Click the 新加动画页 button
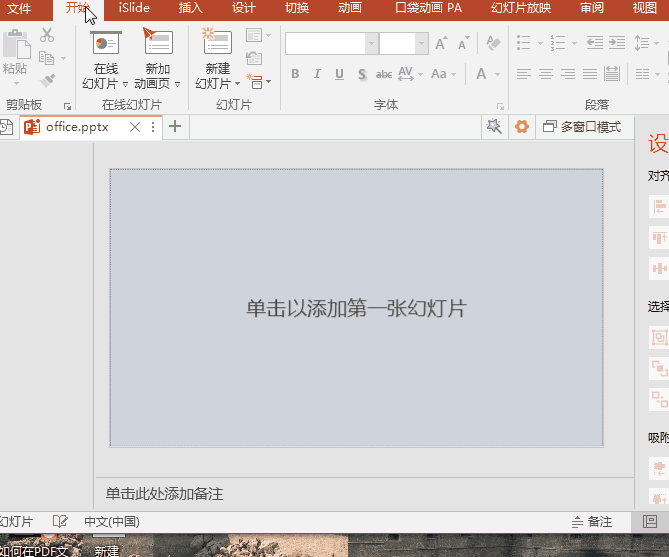The height and width of the screenshot is (557, 669). 157,59
